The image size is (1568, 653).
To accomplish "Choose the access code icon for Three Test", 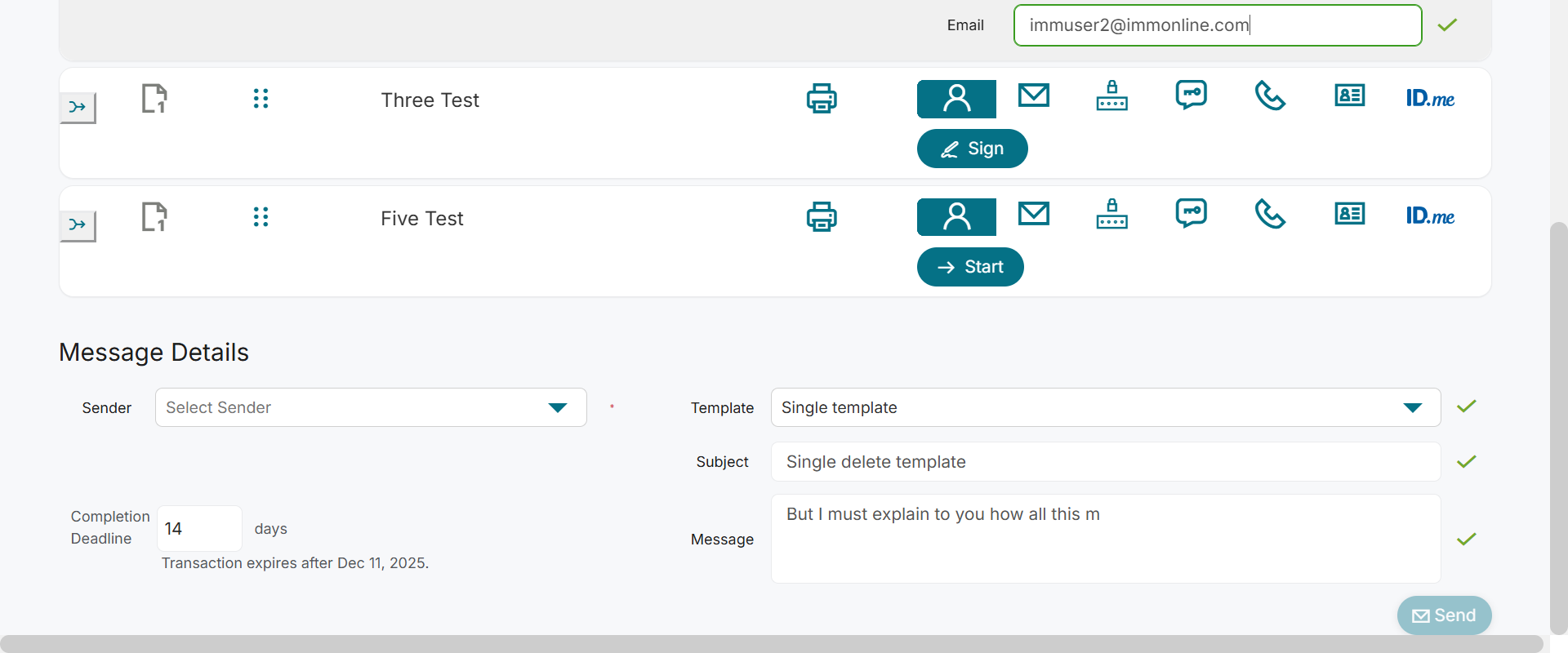I will coord(1111,96).
